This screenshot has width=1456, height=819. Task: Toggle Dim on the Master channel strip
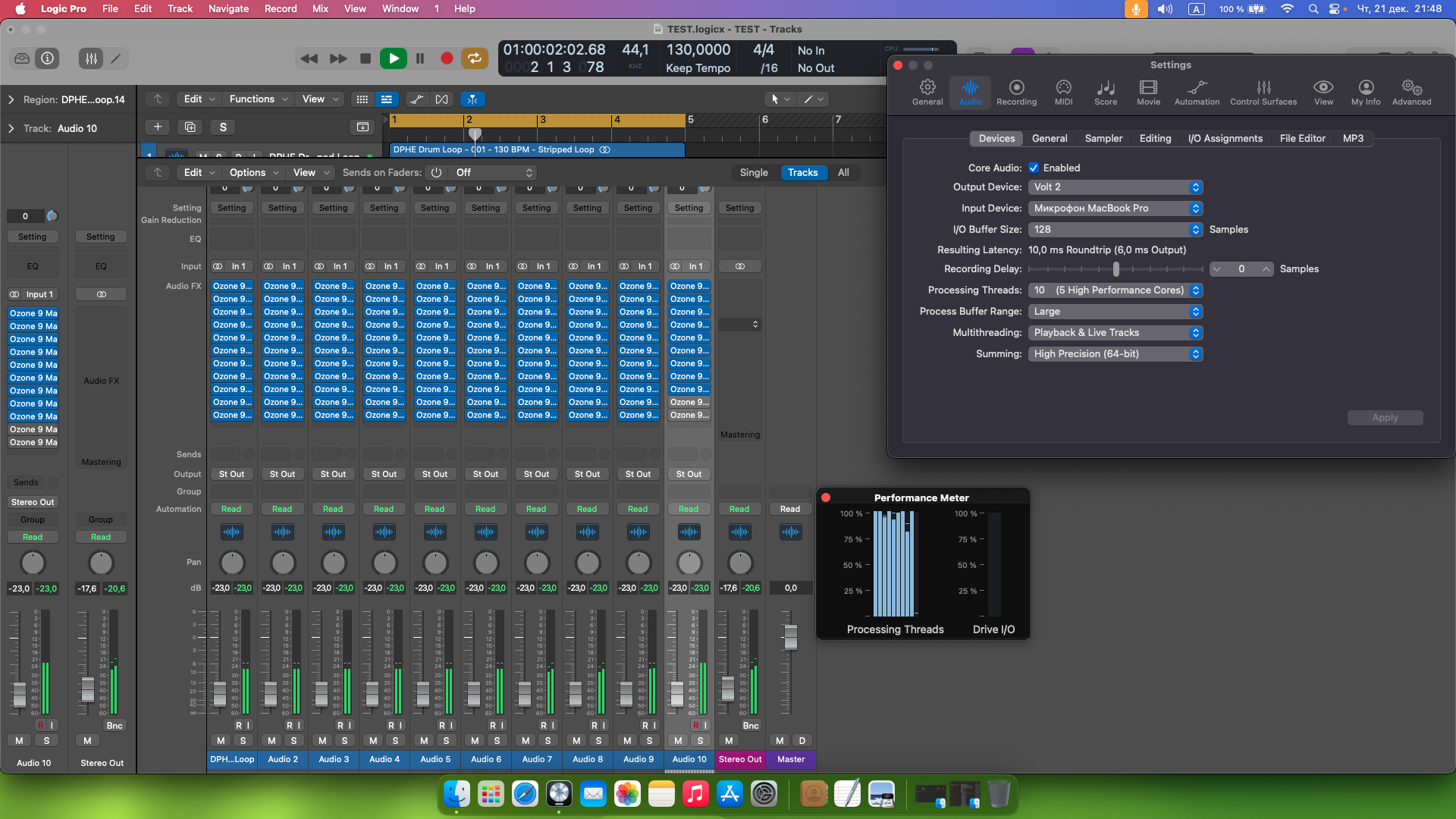[802, 740]
